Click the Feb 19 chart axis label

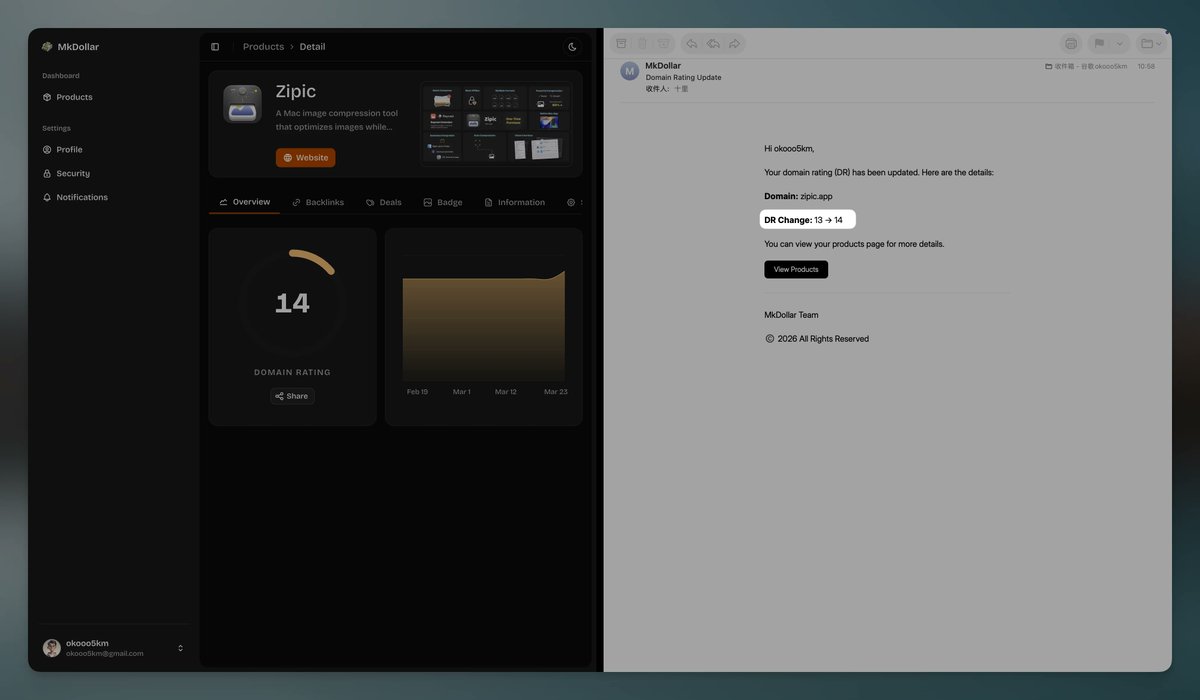417,392
